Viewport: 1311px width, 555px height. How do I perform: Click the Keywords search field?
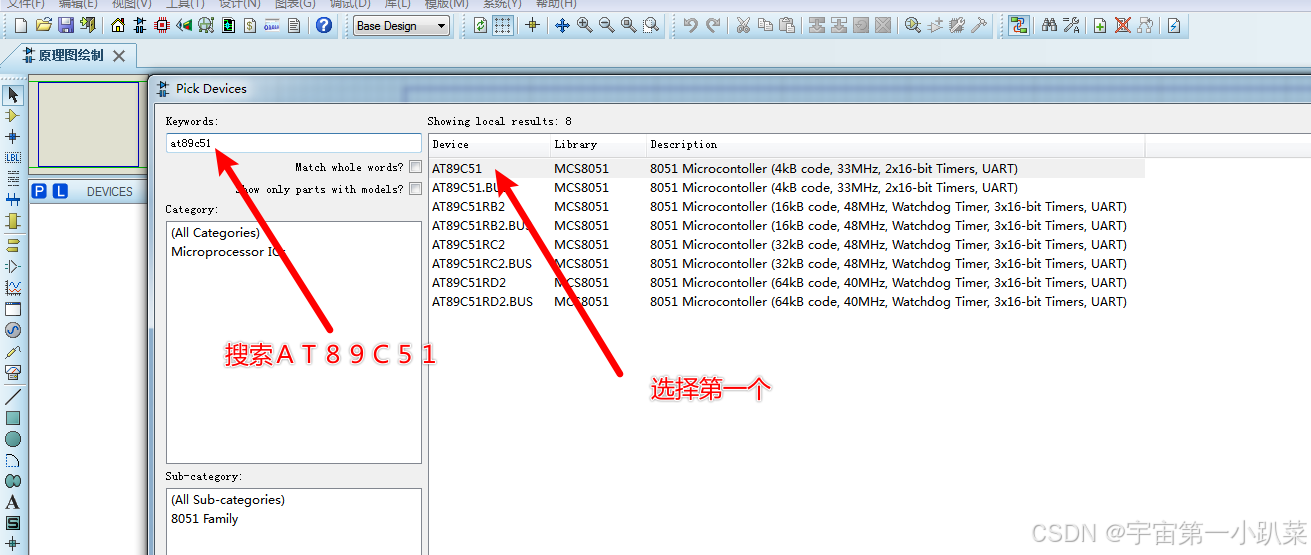[294, 143]
